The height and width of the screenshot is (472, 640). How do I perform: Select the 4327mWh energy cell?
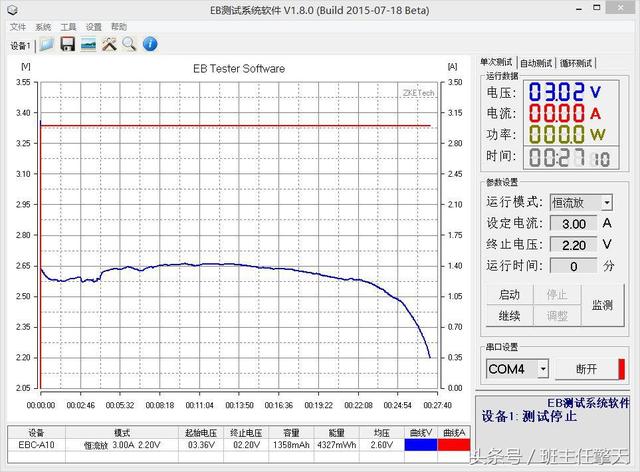[337, 445]
